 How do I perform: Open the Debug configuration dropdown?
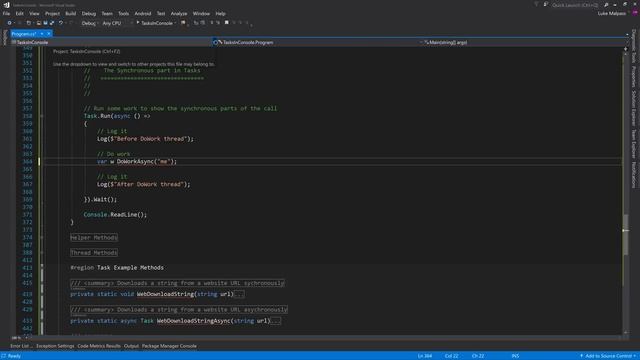click(x=89, y=23)
